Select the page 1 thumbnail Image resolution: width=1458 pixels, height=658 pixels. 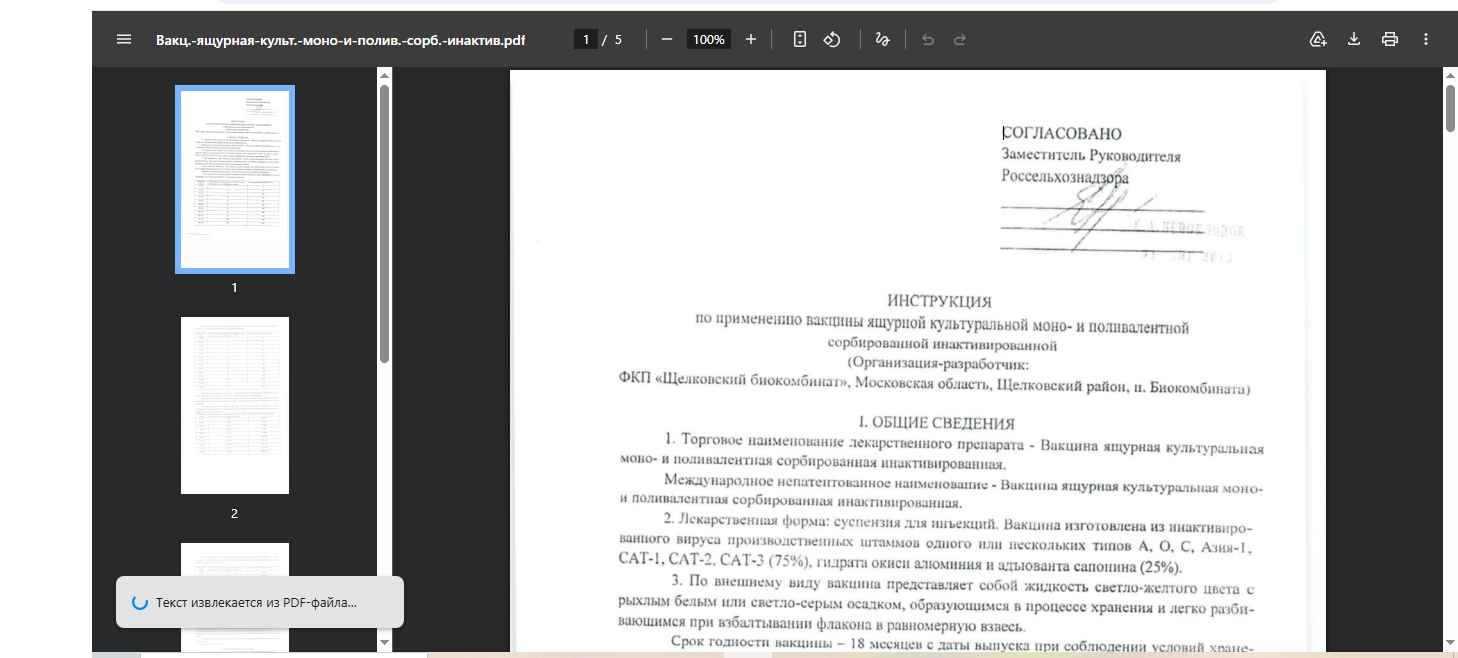coord(235,180)
